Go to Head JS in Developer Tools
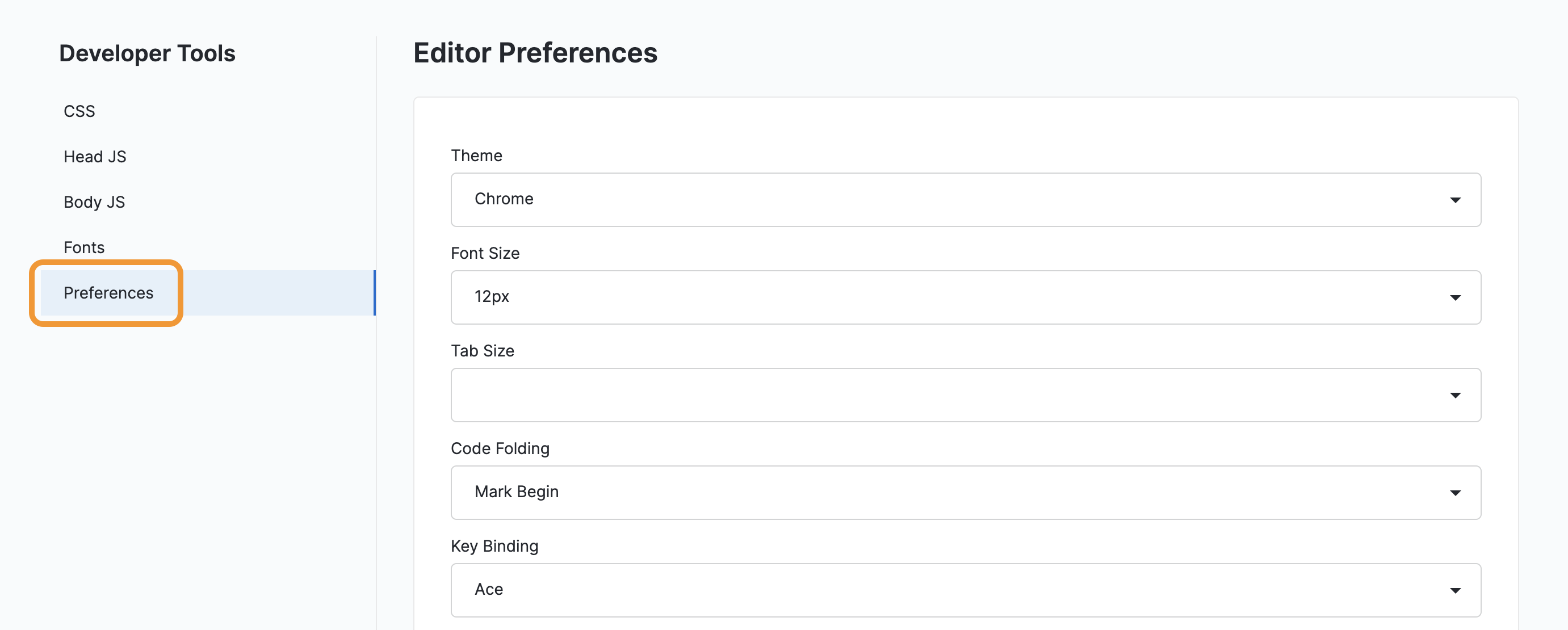This screenshot has width=1568, height=630. [95, 157]
